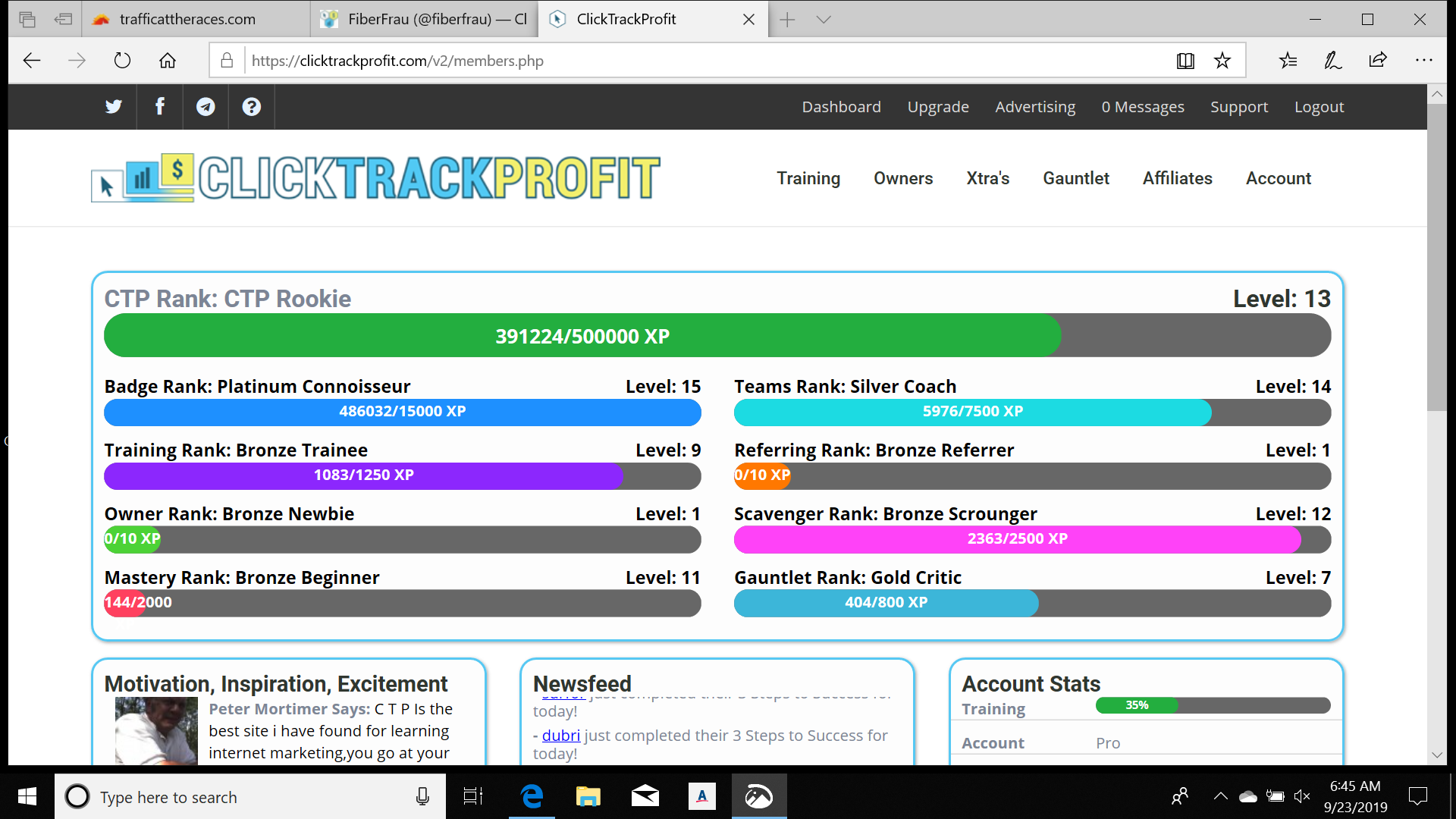The height and width of the screenshot is (819, 1456).
Task: Click Logout
Action: 1319,107
